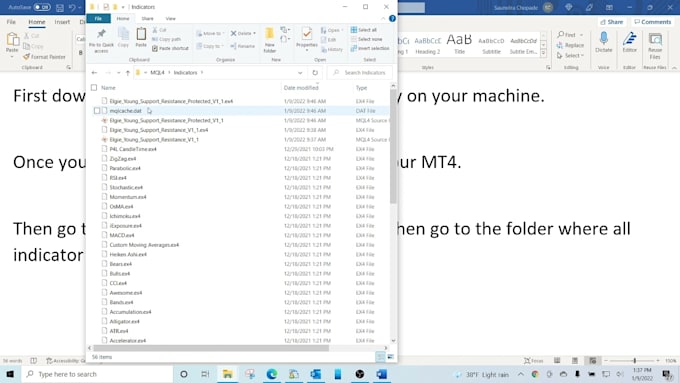The height and width of the screenshot is (383, 680).
Task: Click the Select all button
Action: [x=364, y=30]
